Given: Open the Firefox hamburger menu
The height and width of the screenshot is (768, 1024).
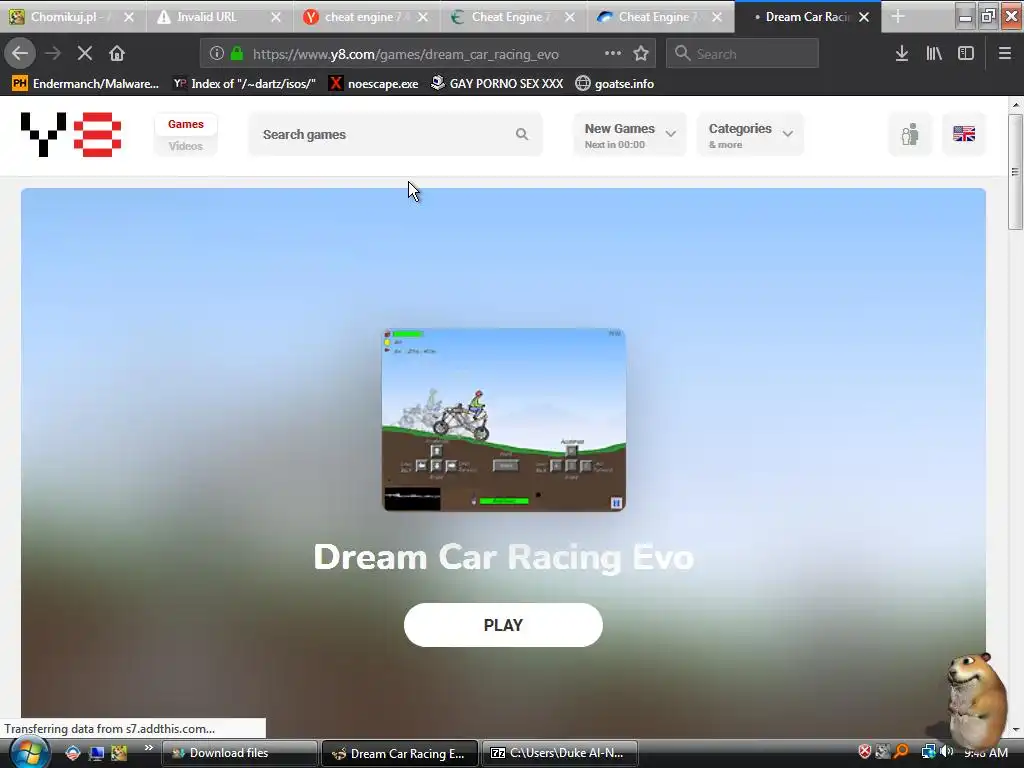Looking at the screenshot, I should pos(1005,54).
